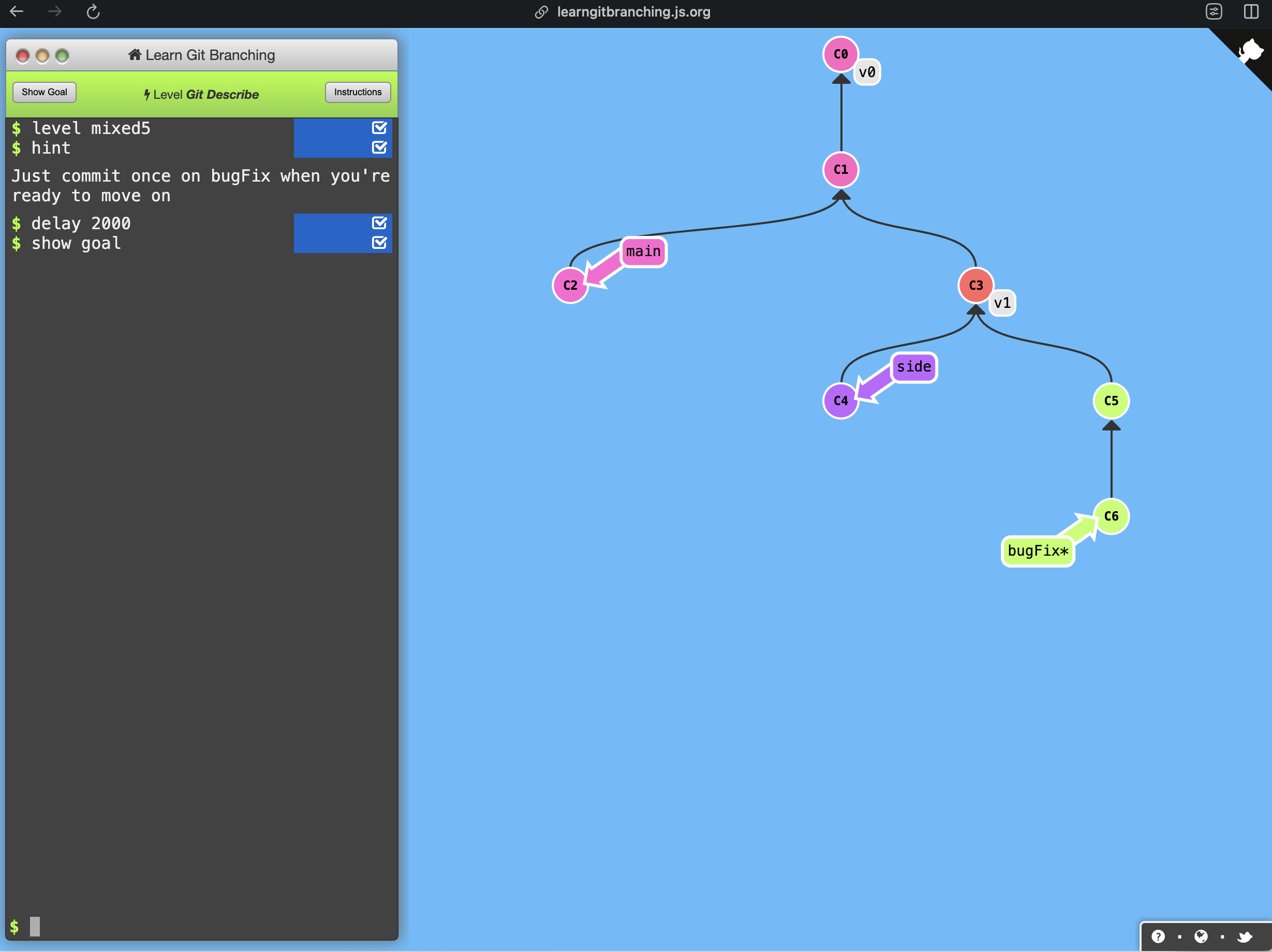Open the browser settings sliders icon

[x=1214, y=11]
